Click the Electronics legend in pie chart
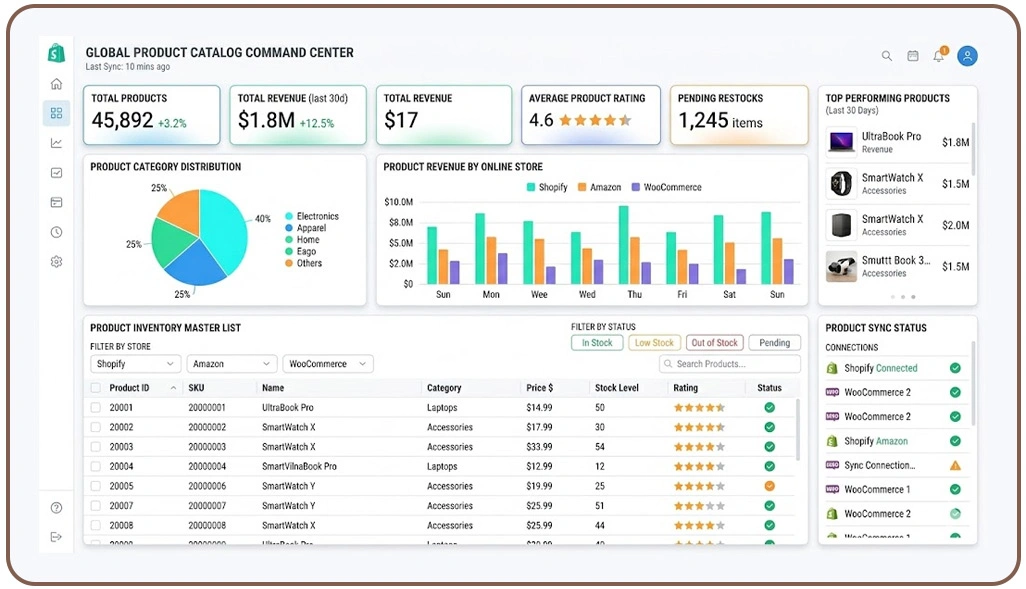The width and height of the screenshot is (1026, 589). click(312, 216)
